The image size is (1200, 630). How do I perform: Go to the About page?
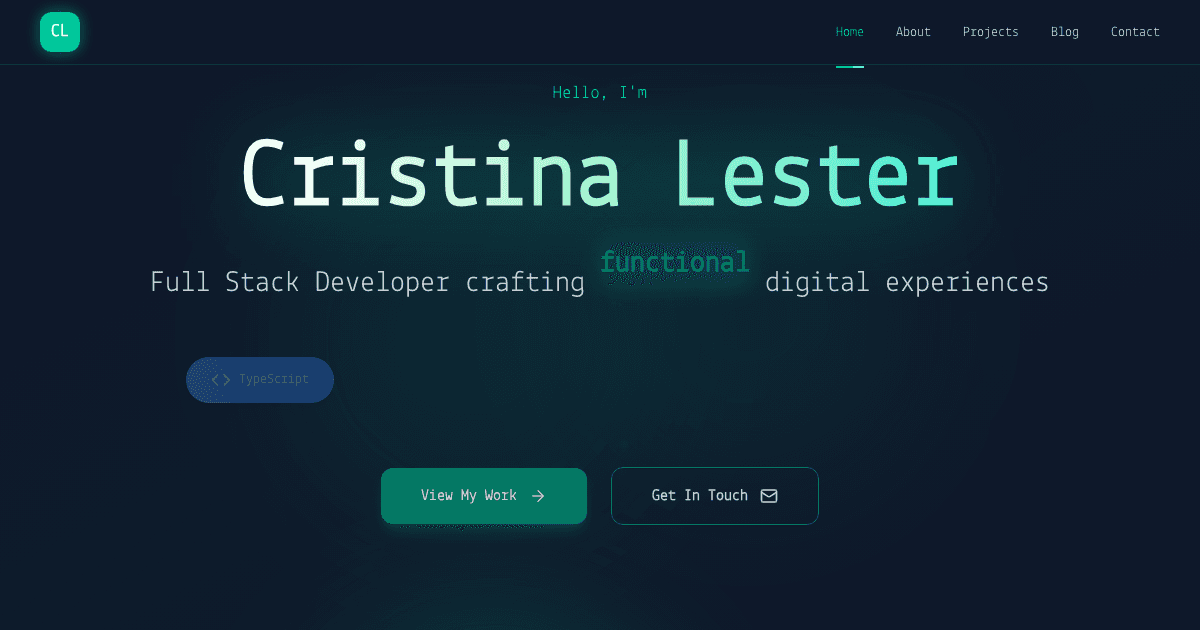point(913,32)
